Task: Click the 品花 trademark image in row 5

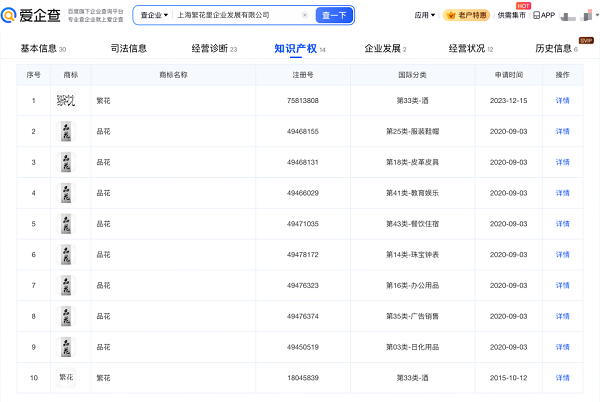Action: tap(65, 224)
